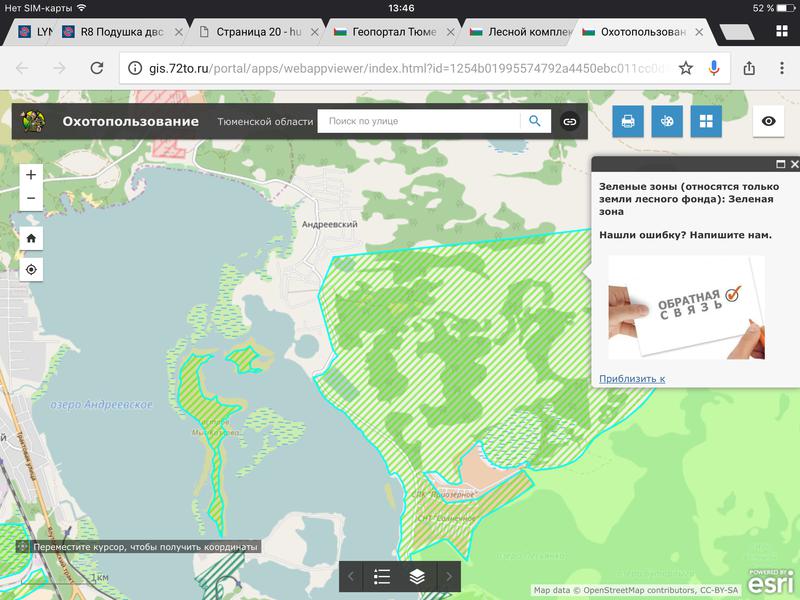The image size is (800, 600).
Task: Click the 'Приблизить к' link
Action: [x=631, y=379]
